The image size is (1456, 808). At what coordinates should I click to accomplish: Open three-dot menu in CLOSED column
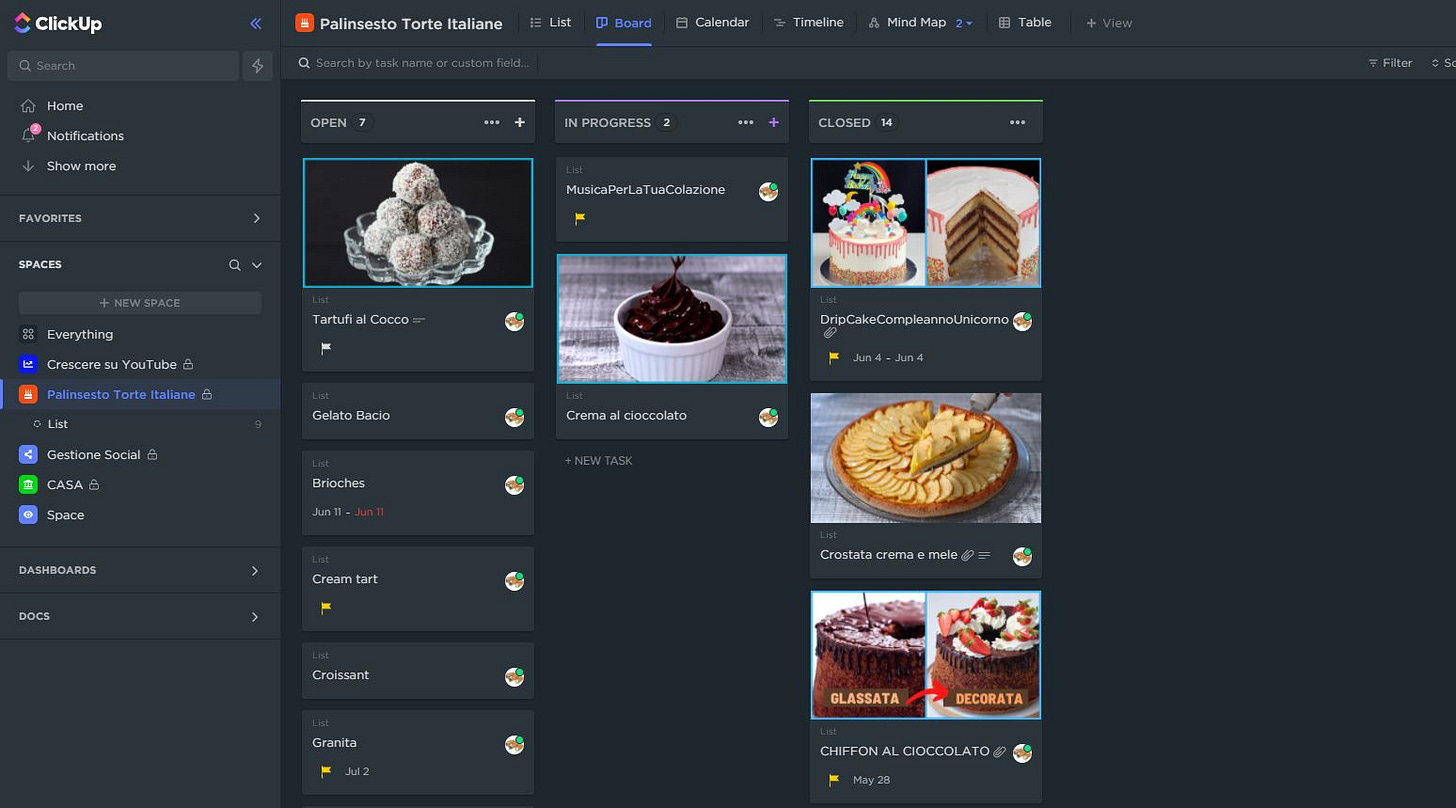click(1017, 122)
